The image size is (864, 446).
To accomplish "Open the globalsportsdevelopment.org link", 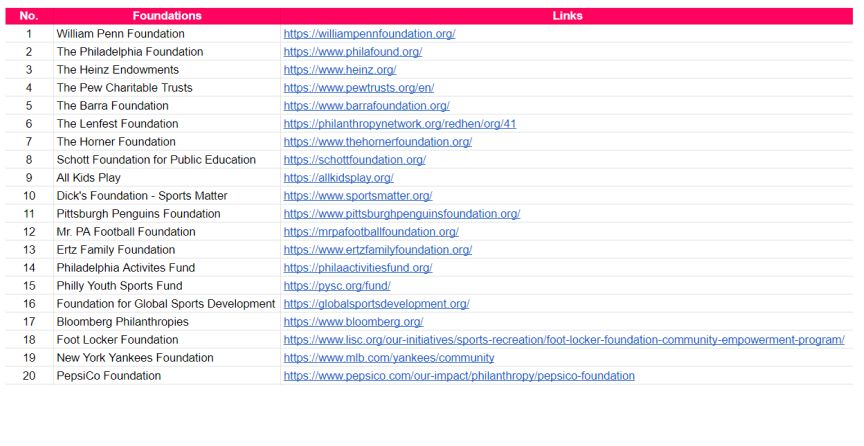I will pos(376,304).
